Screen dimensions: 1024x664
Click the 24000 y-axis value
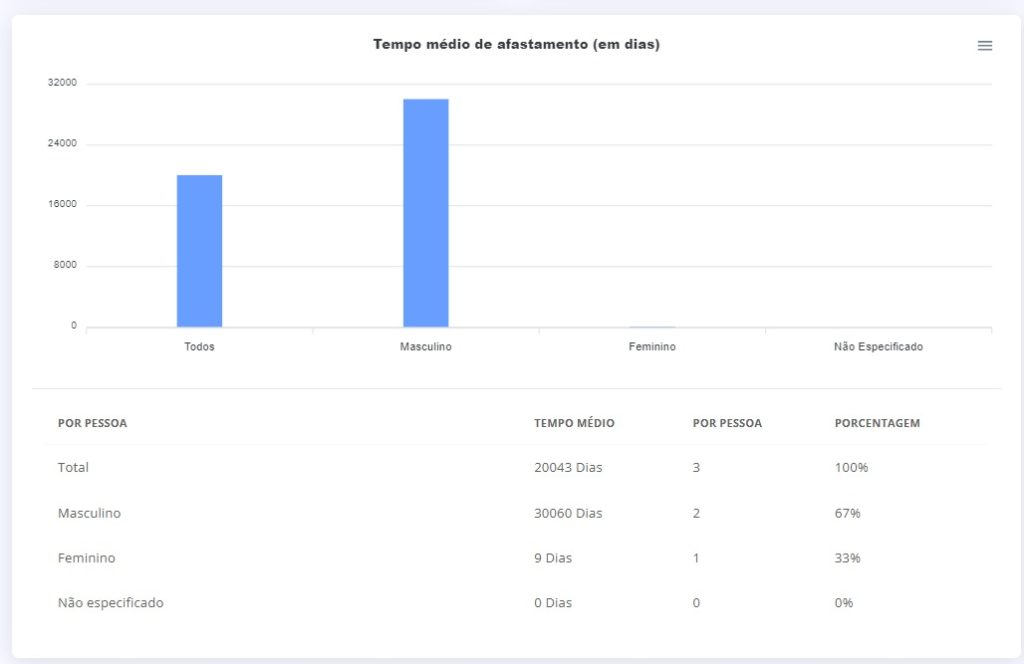pos(62,144)
